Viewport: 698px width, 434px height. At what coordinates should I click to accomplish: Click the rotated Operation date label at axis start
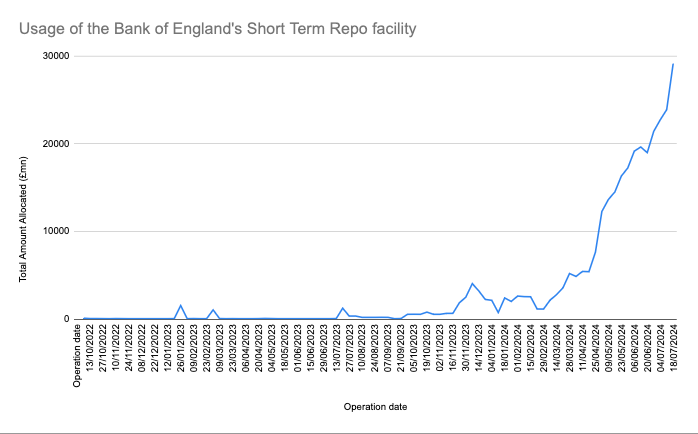pos(77,356)
